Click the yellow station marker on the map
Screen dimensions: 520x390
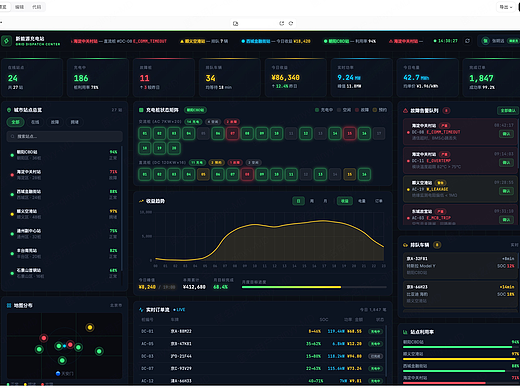(x=90, y=327)
